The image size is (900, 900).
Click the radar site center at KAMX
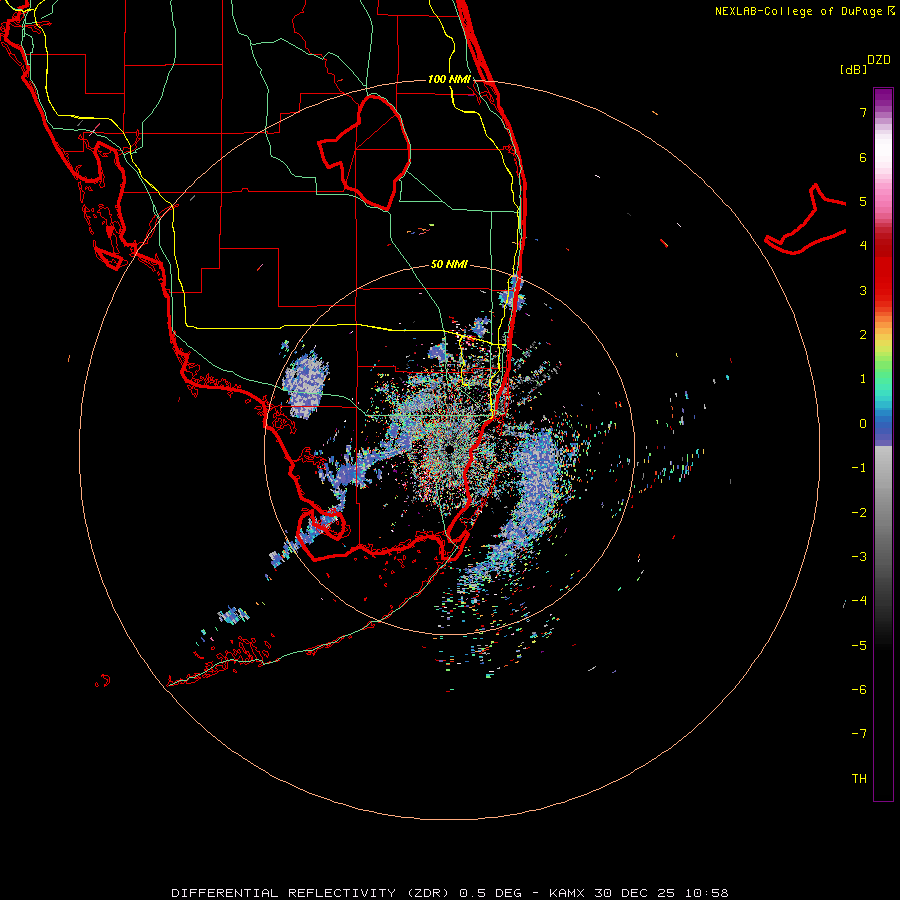click(x=449, y=449)
